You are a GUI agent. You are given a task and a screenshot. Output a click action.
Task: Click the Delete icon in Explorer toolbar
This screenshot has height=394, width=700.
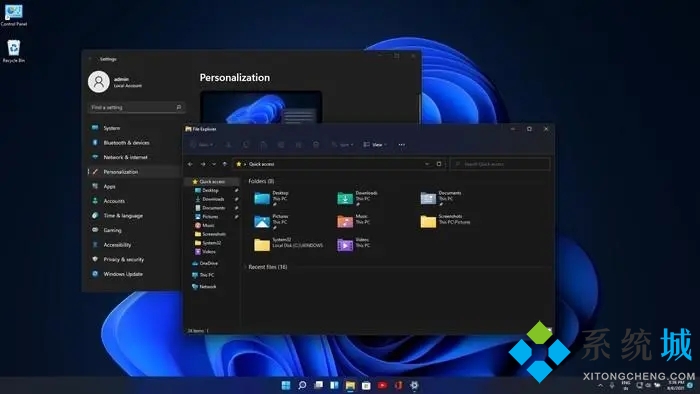click(316, 145)
